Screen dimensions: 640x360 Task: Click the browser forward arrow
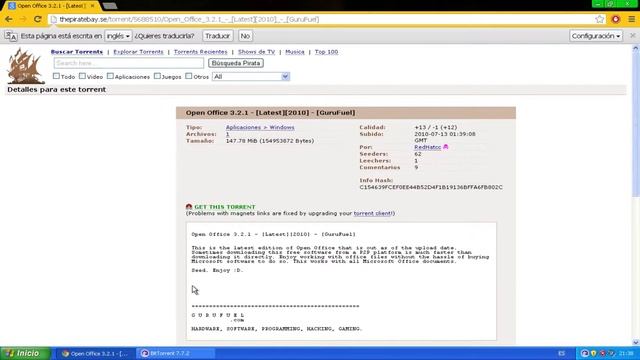(x=23, y=19)
